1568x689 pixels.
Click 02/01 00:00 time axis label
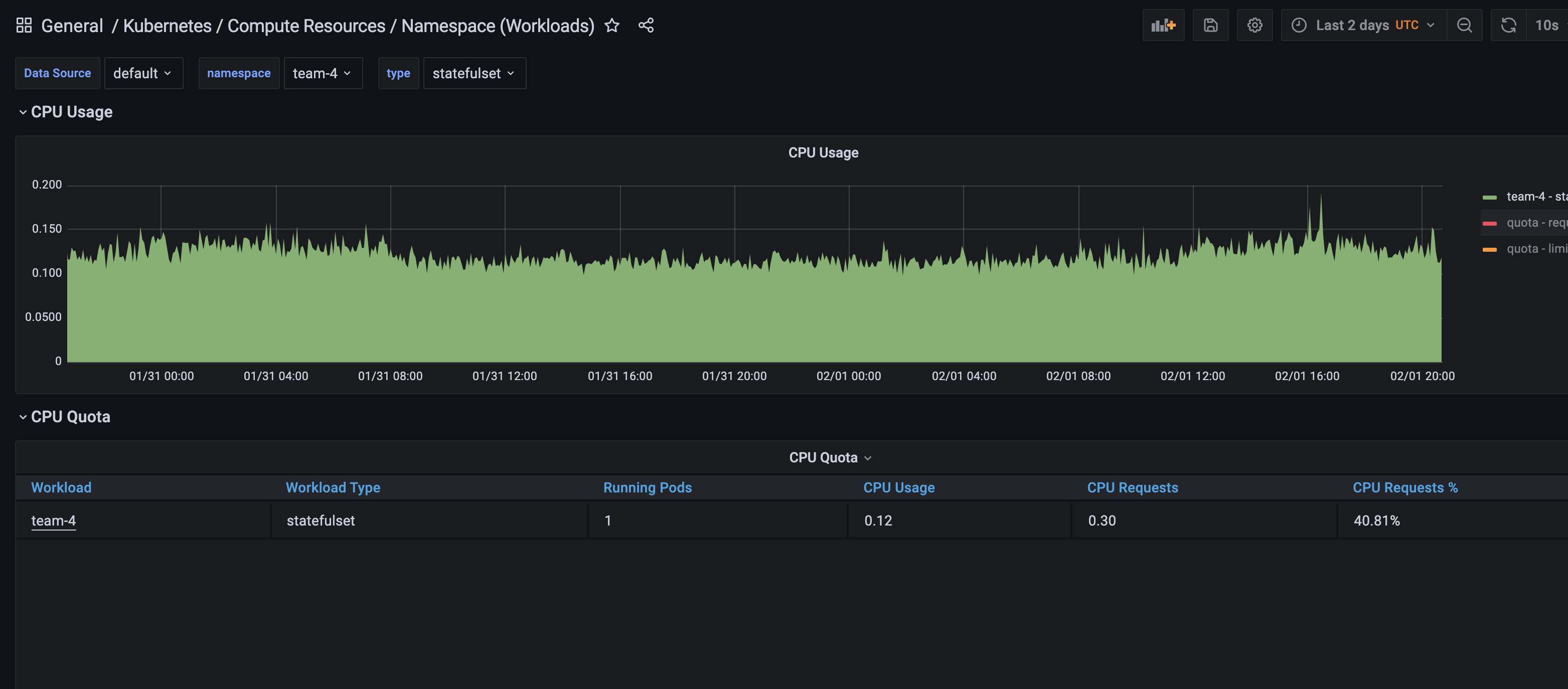point(849,376)
